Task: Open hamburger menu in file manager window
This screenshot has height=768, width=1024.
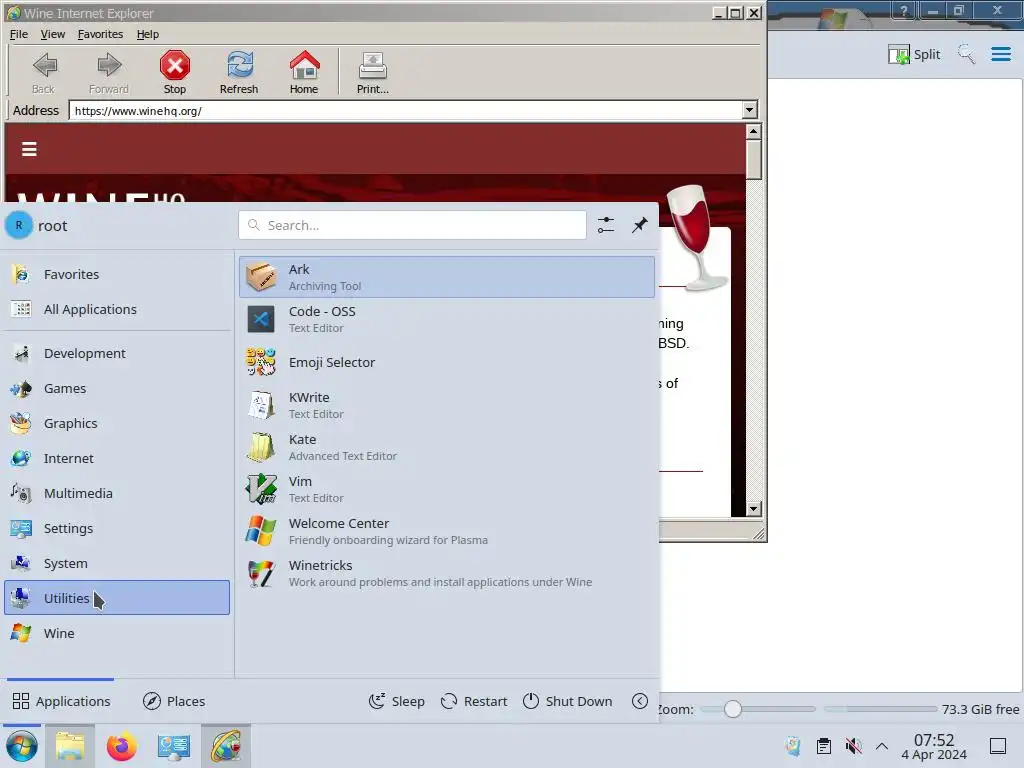Action: pos(1000,54)
